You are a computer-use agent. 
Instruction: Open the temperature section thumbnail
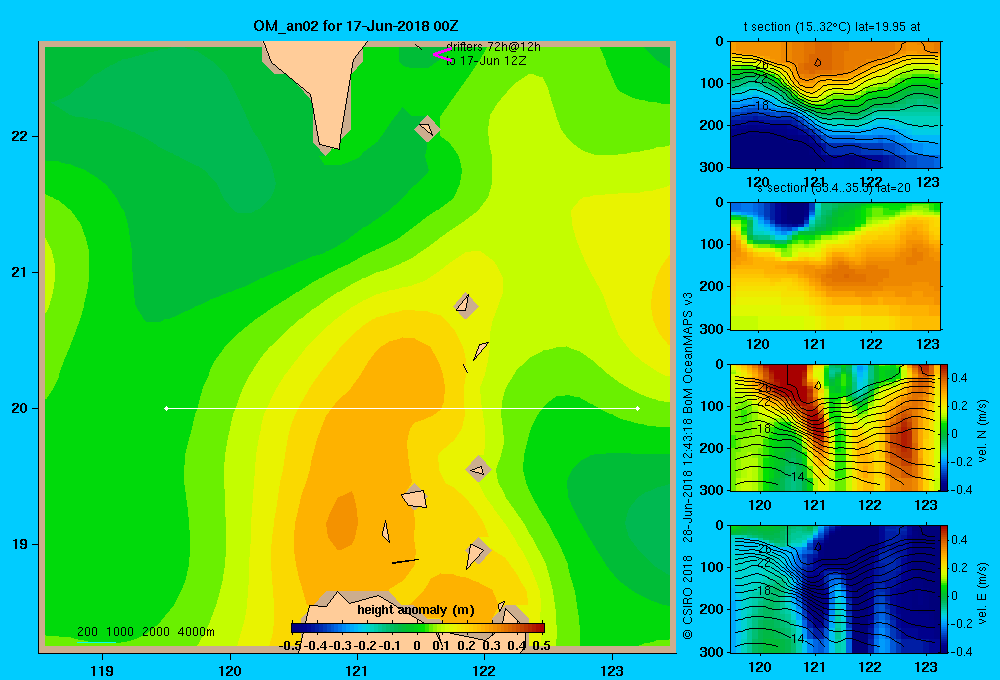coord(835,105)
